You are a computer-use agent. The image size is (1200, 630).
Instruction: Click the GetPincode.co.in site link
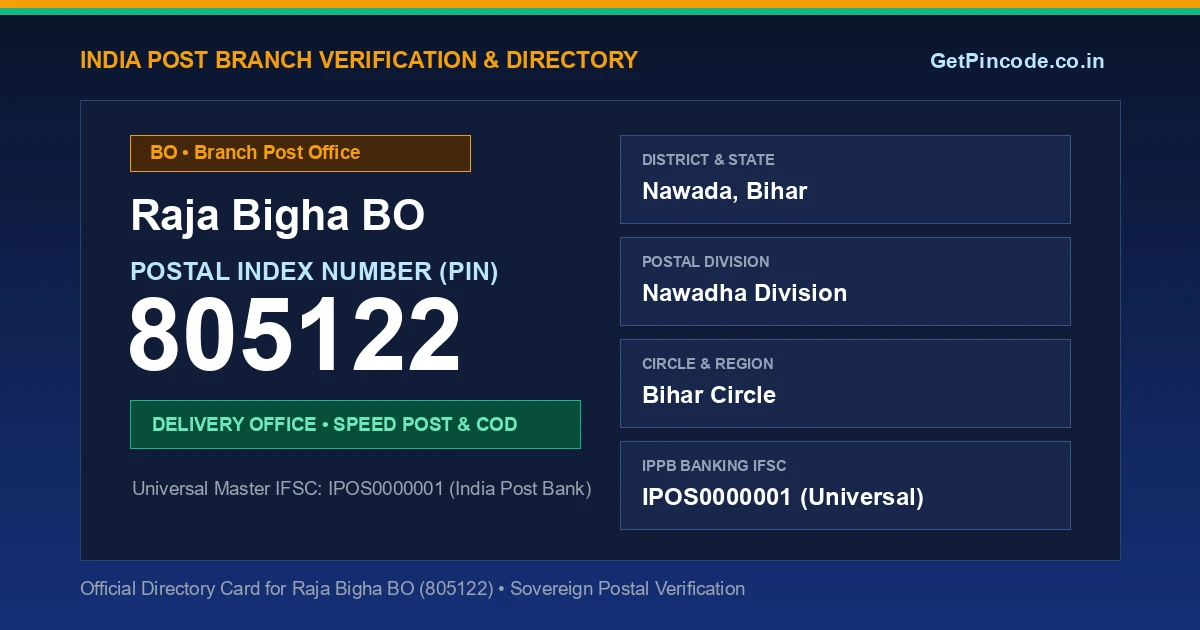point(1017,61)
